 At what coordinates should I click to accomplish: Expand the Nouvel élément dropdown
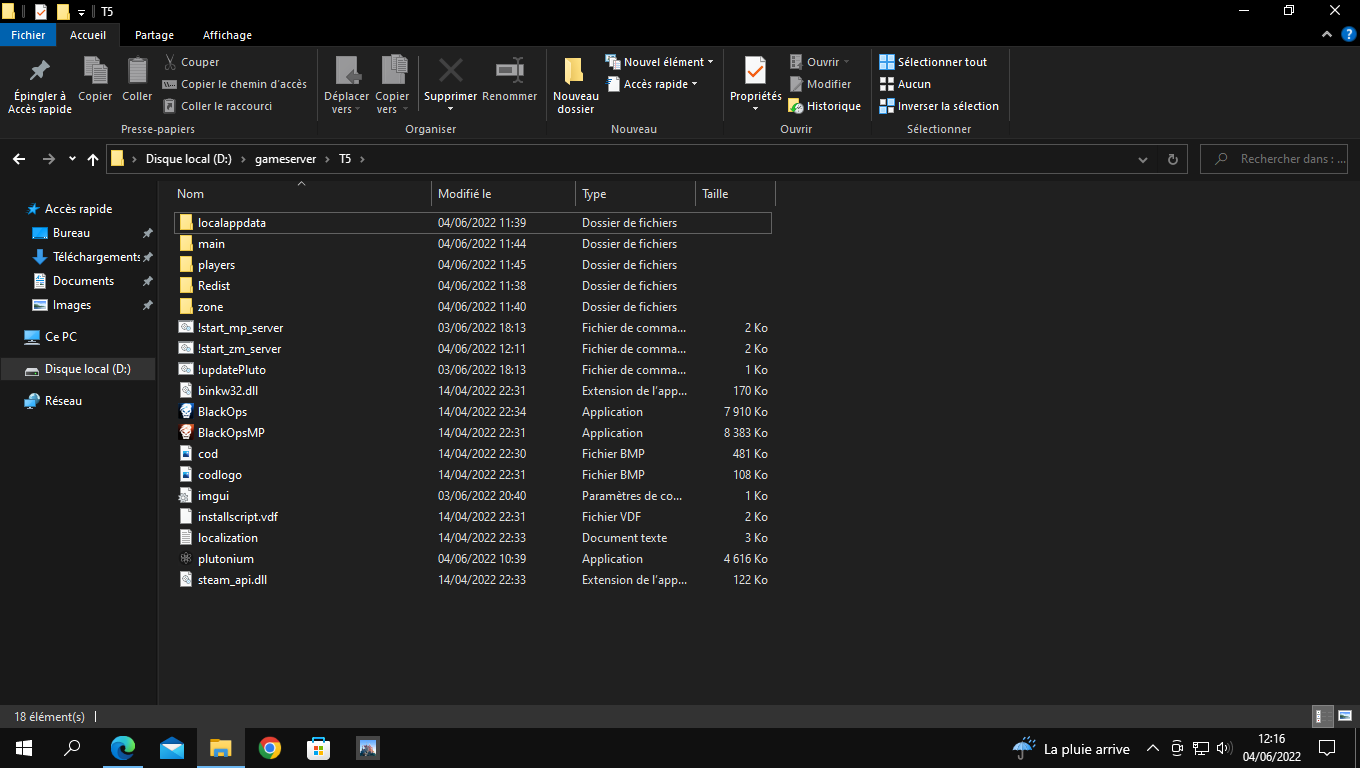(x=662, y=62)
